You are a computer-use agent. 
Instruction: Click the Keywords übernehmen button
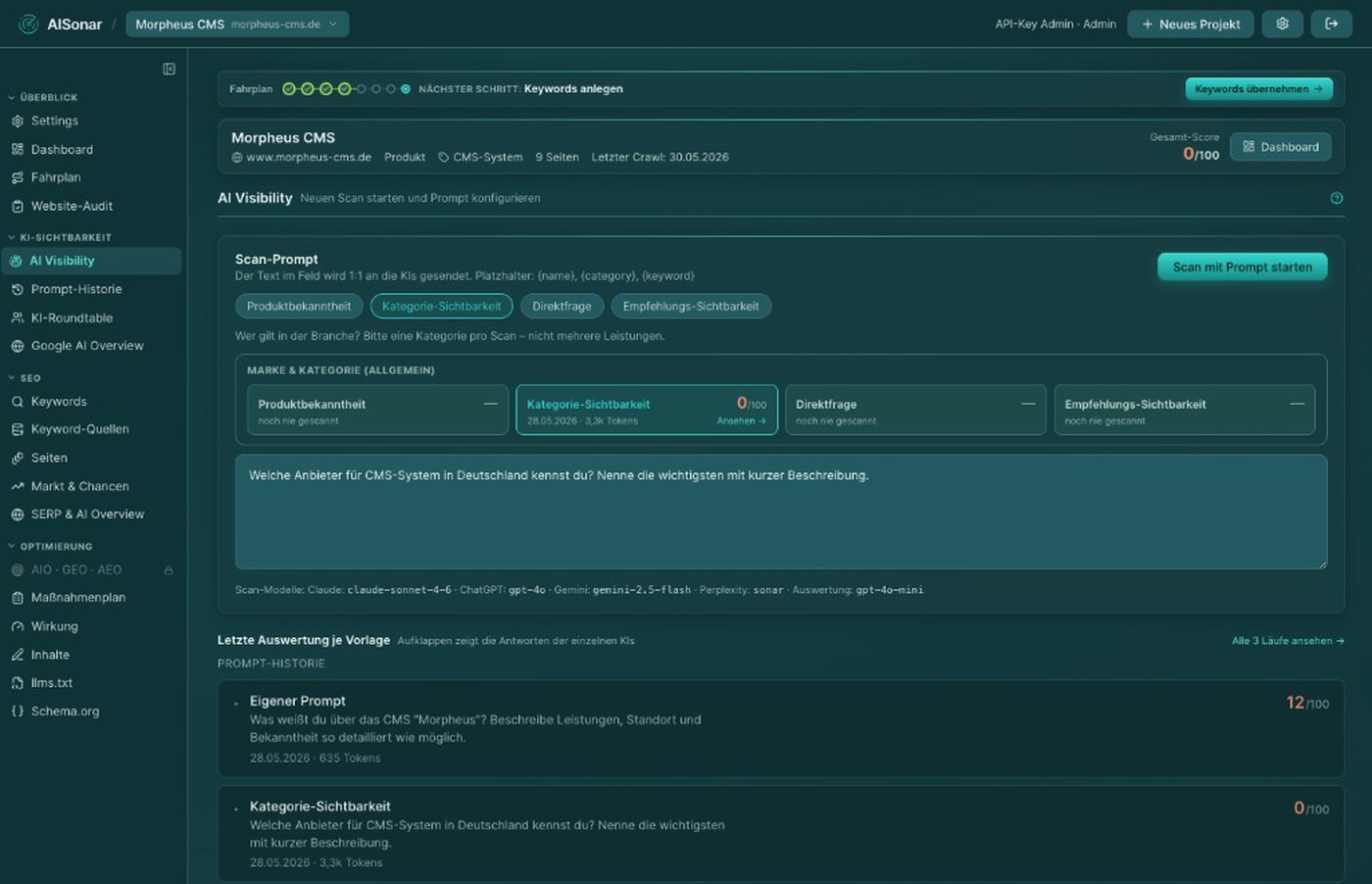1258,89
